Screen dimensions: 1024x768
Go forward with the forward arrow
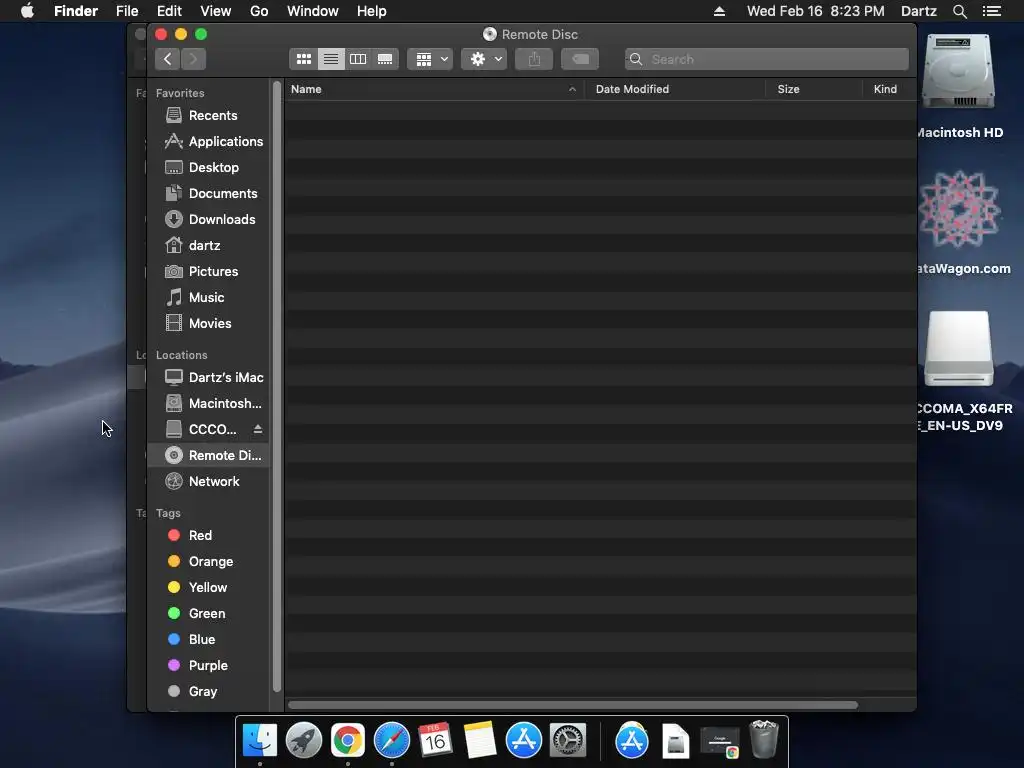(x=193, y=59)
